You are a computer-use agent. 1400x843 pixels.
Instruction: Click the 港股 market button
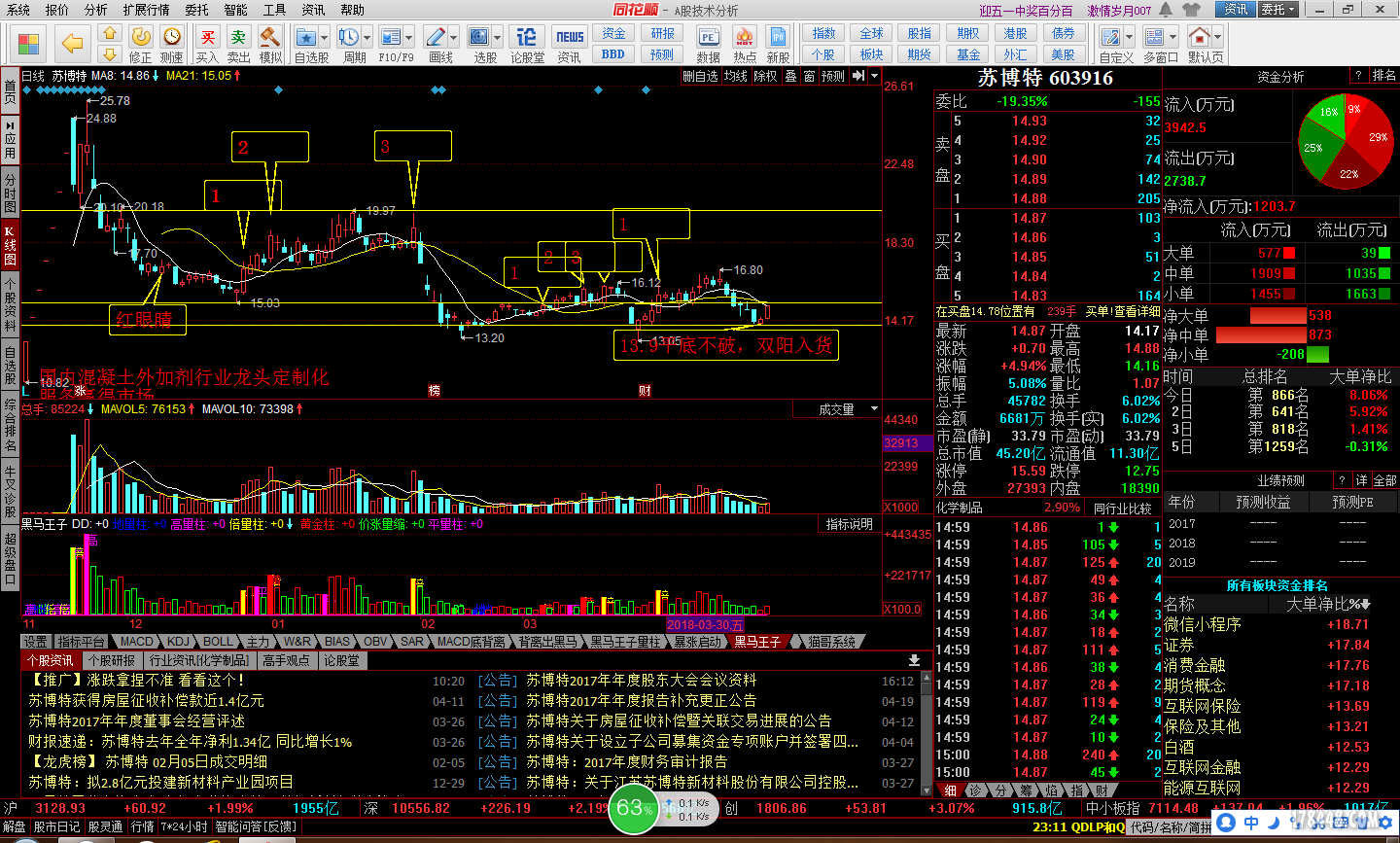1016,33
